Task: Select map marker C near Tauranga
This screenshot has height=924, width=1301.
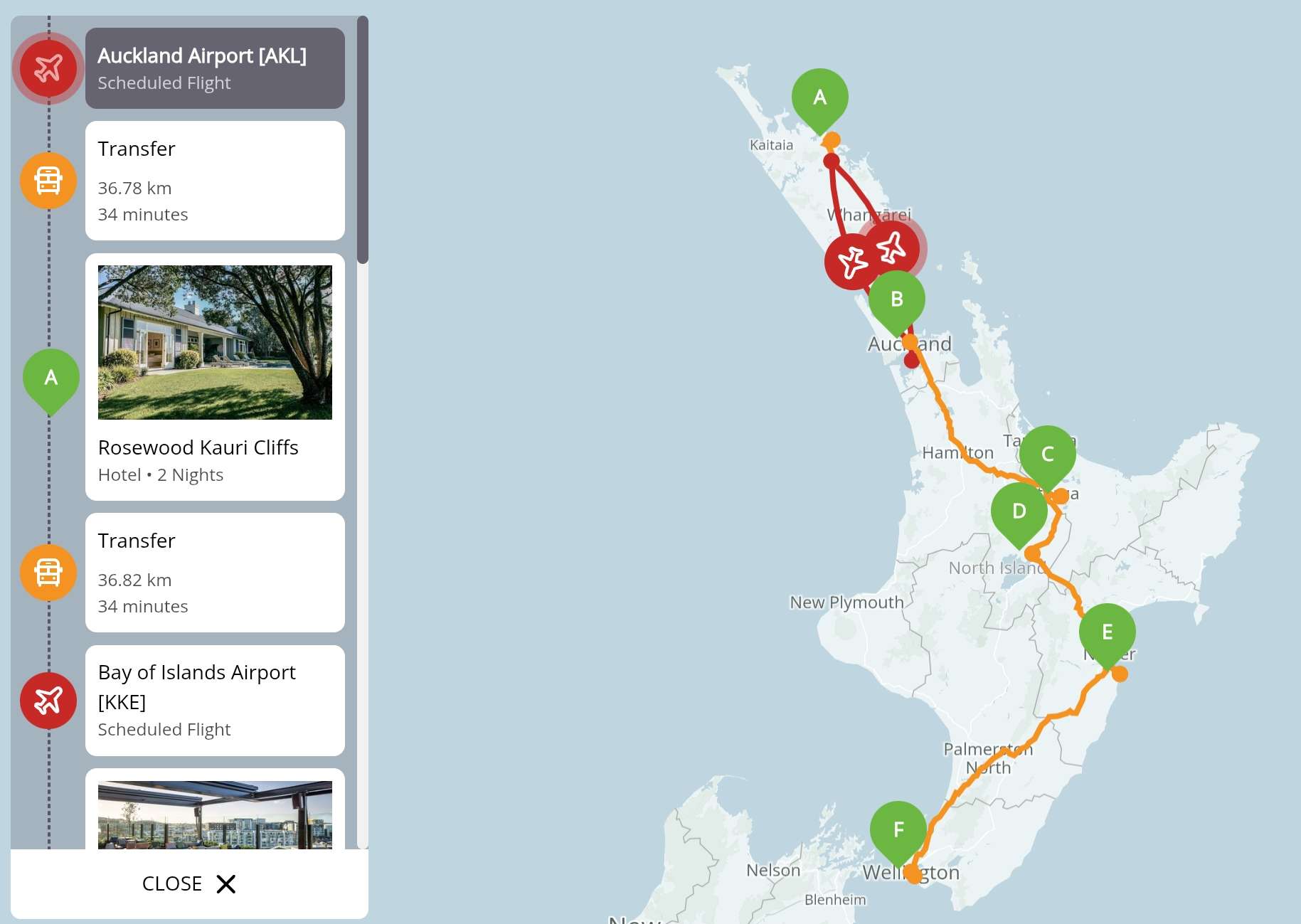Action: click(x=1047, y=455)
